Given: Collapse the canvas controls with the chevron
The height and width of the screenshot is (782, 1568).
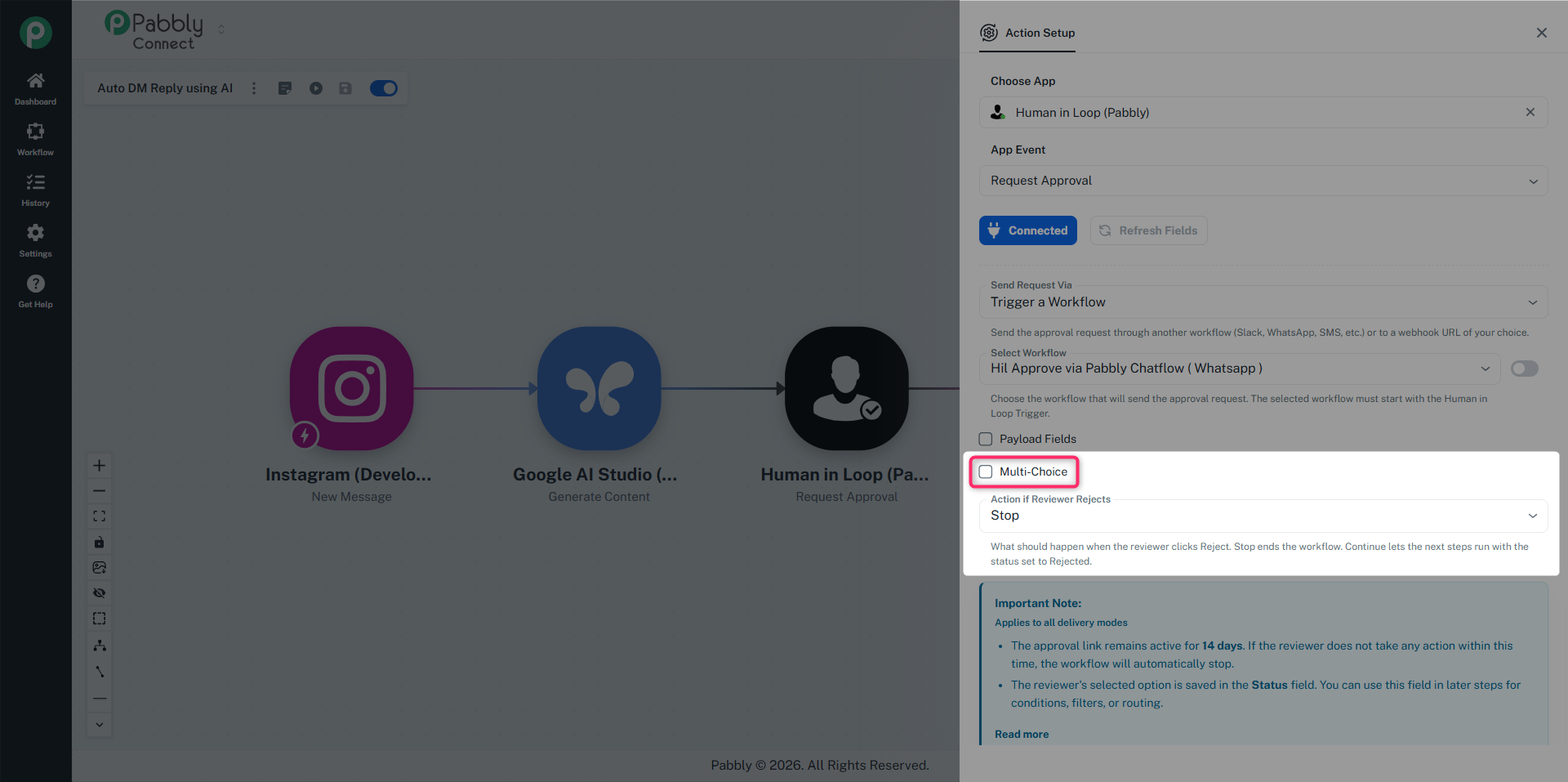Looking at the screenshot, I should pos(100,725).
